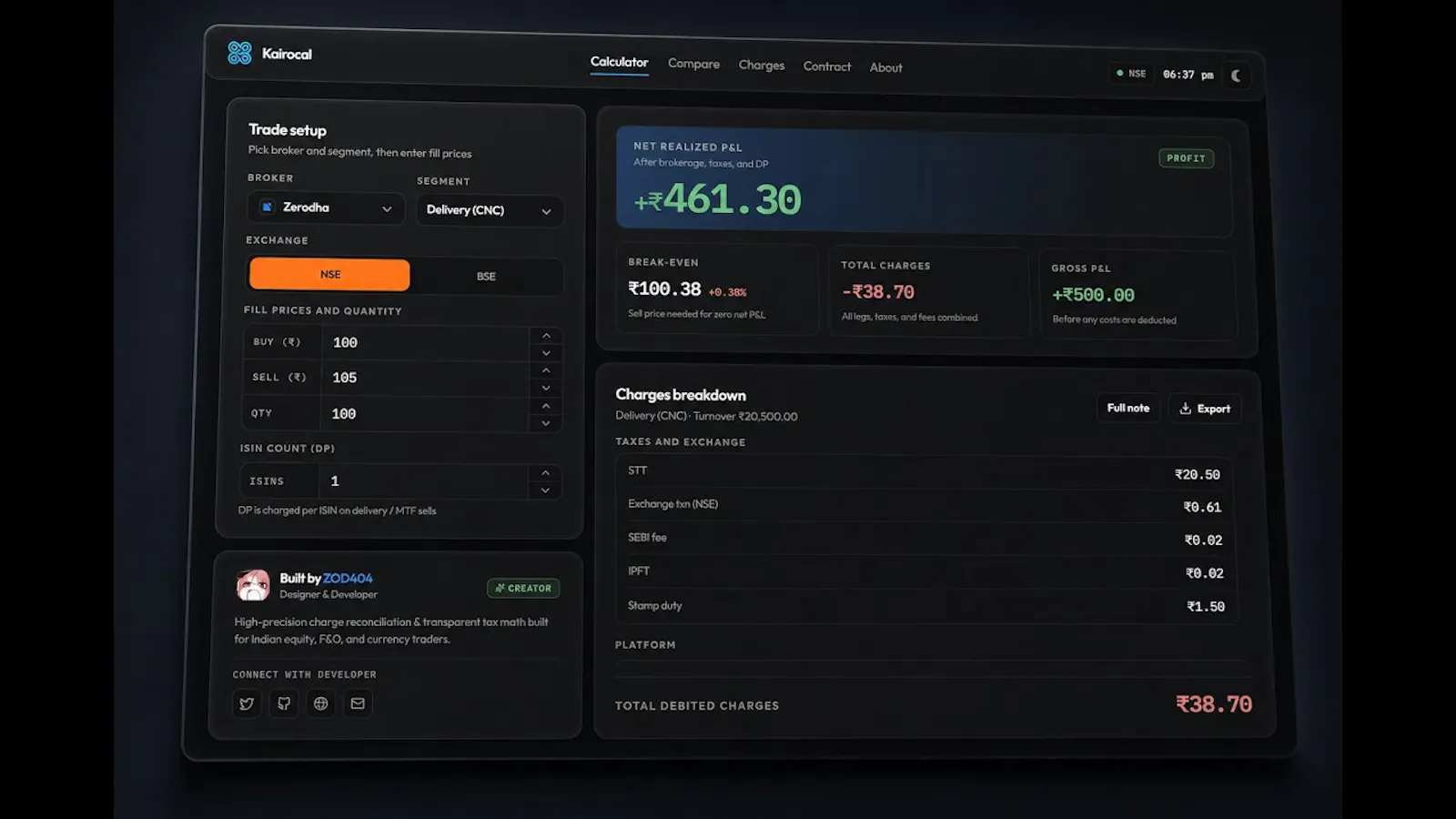Viewport: 1456px width, 819px height.
Task: Click the Qty input field
Action: [426, 414]
